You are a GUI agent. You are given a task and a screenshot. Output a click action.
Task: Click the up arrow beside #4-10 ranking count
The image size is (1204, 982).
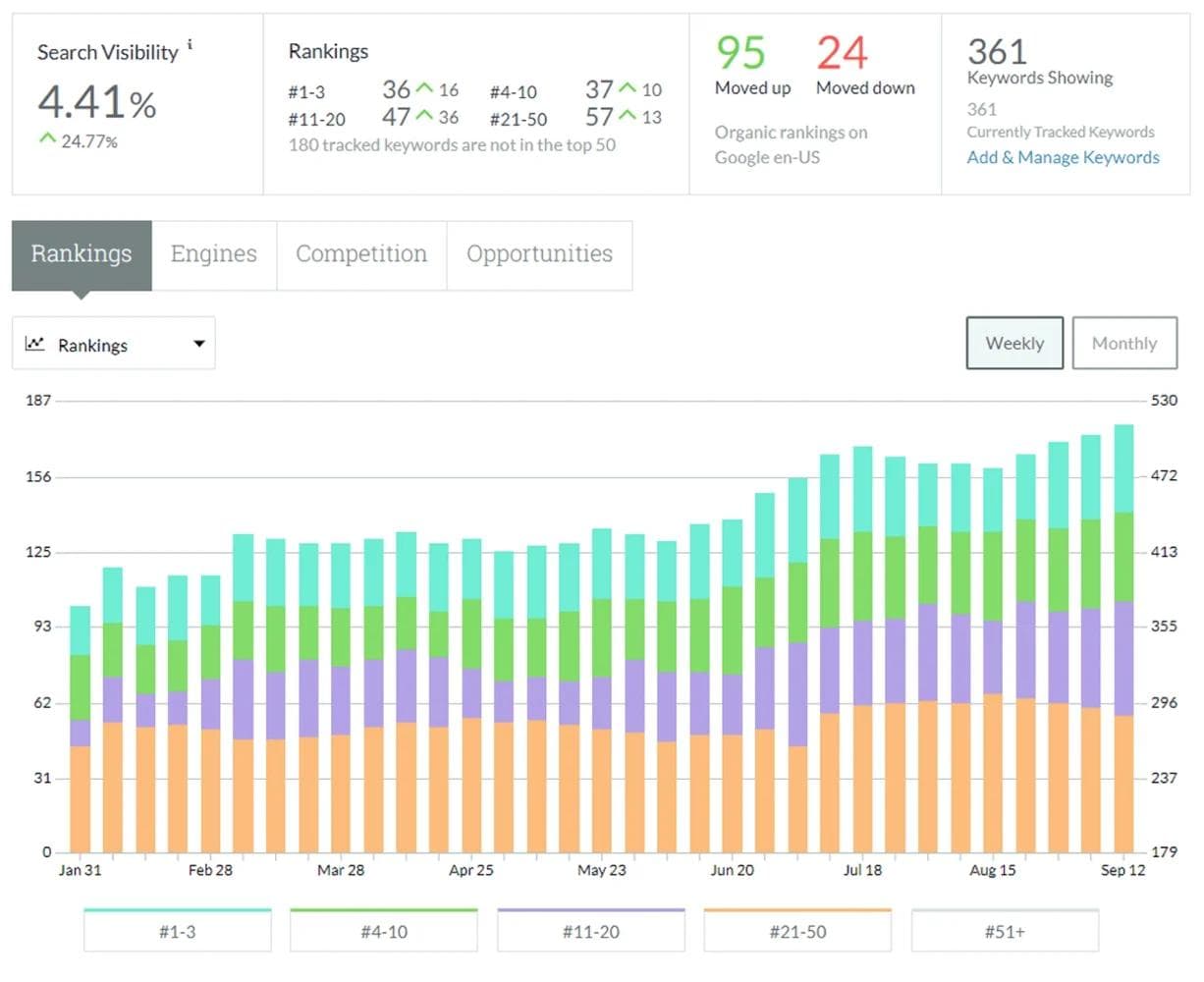pyautogui.click(x=628, y=89)
